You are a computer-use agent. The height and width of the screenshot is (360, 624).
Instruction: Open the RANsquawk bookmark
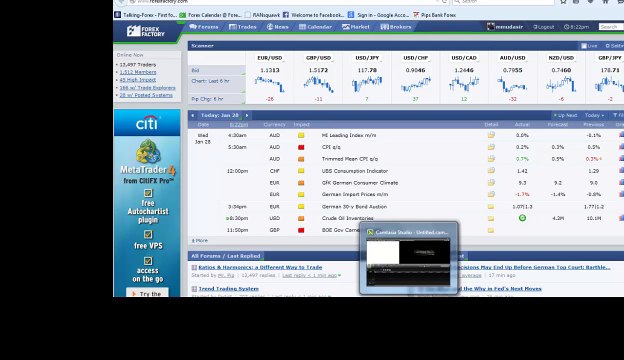pos(263,15)
